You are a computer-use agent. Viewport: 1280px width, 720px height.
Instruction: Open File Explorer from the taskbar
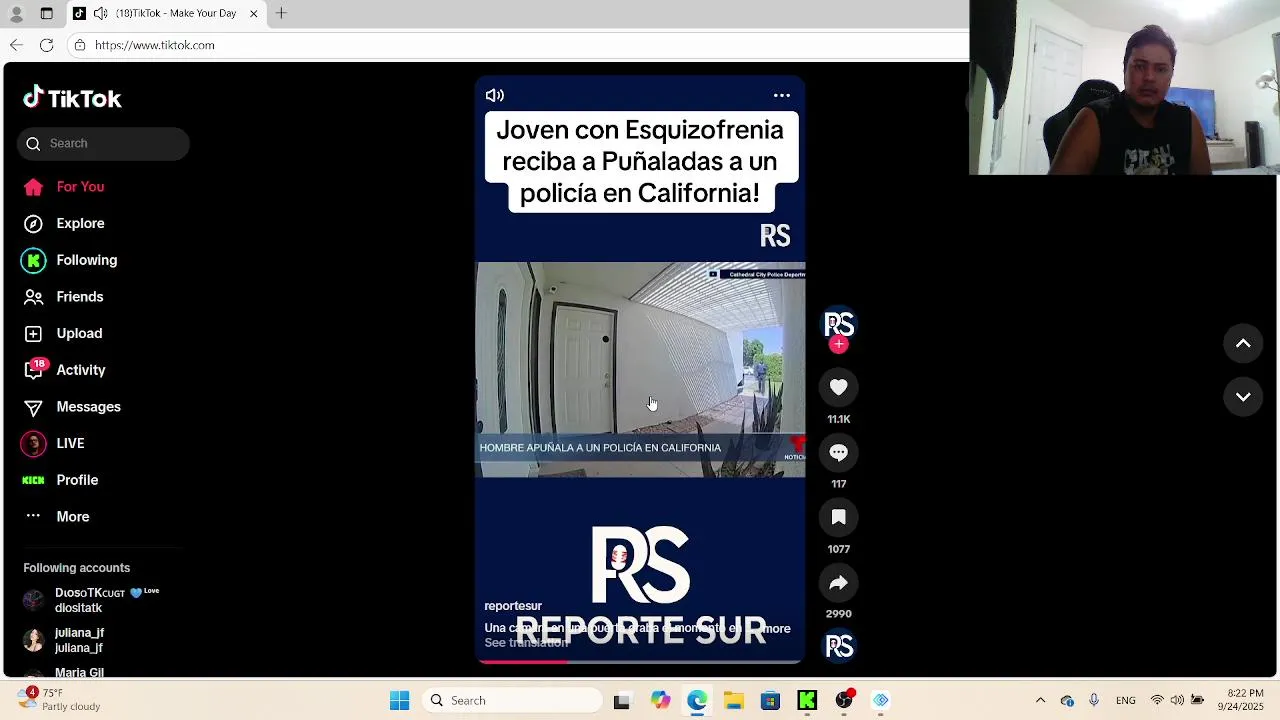734,701
